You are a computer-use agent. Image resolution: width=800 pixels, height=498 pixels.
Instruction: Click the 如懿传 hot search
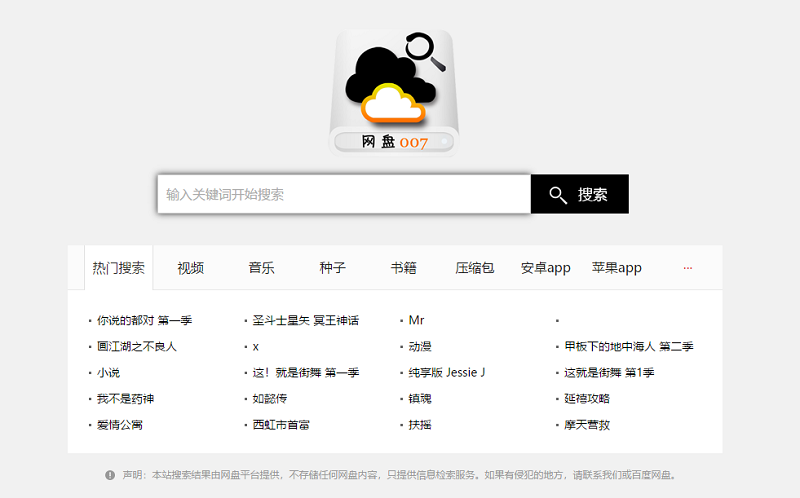pyautogui.click(x=270, y=399)
